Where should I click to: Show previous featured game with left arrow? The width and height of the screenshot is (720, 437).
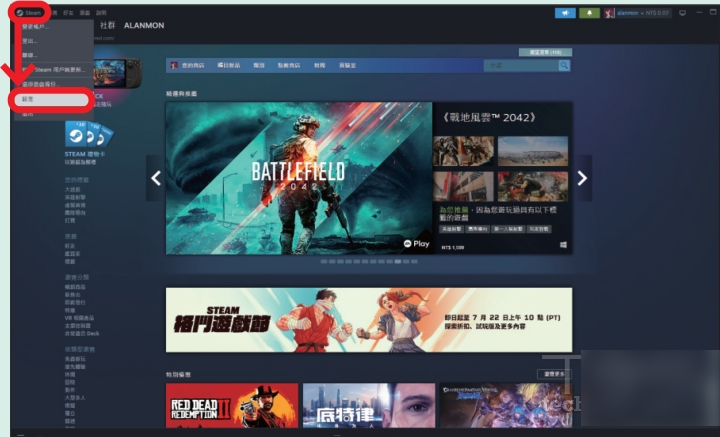tap(156, 178)
